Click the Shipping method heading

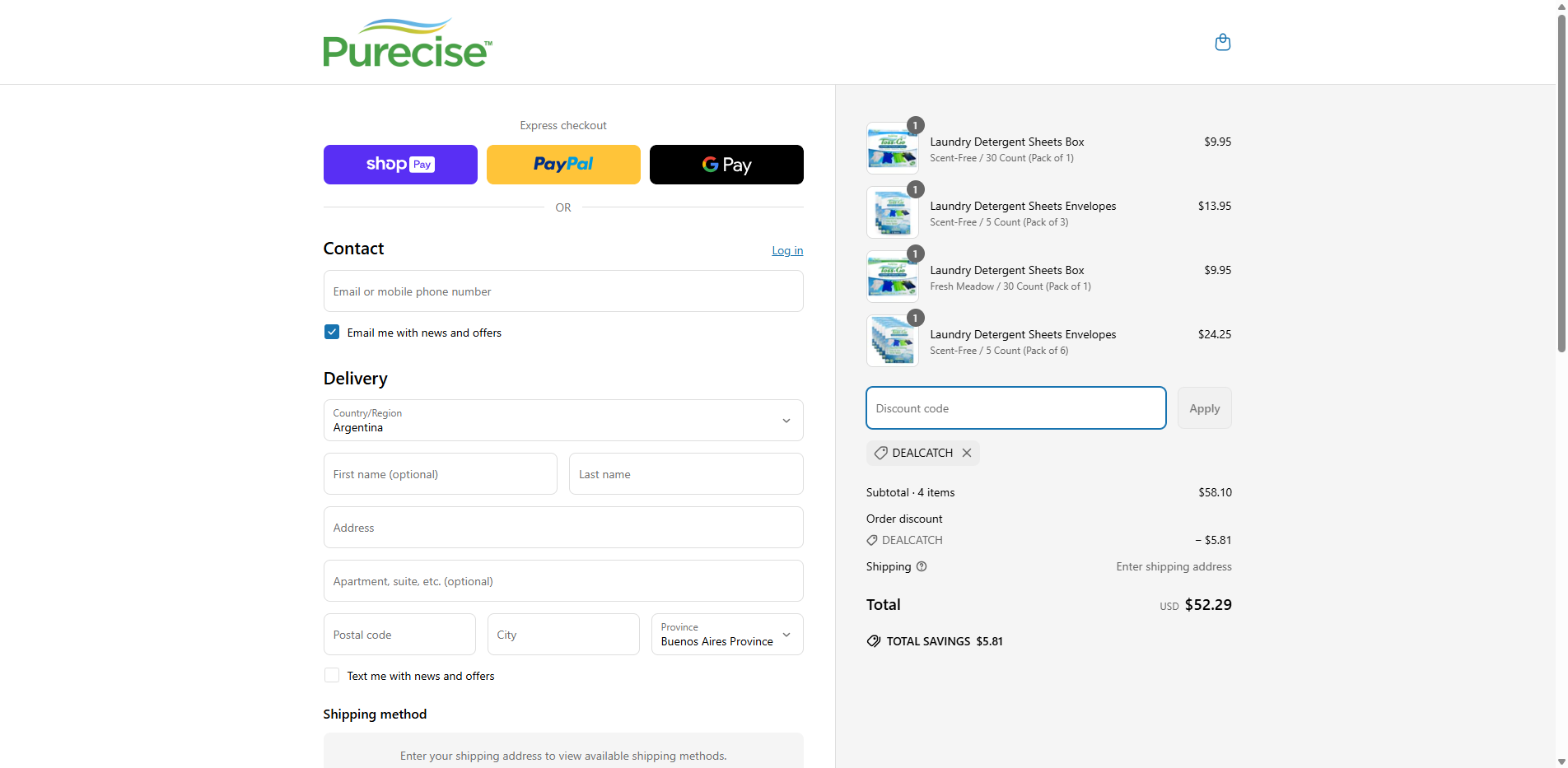tap(375, 714)
